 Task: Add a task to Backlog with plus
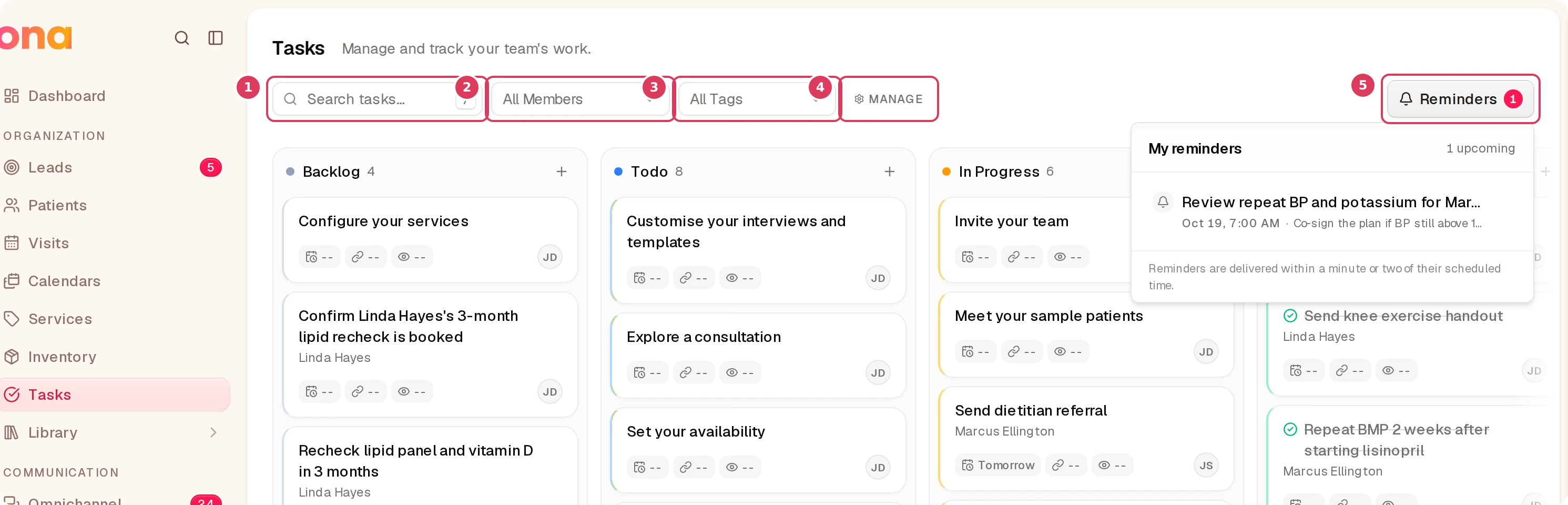point(561,172)
